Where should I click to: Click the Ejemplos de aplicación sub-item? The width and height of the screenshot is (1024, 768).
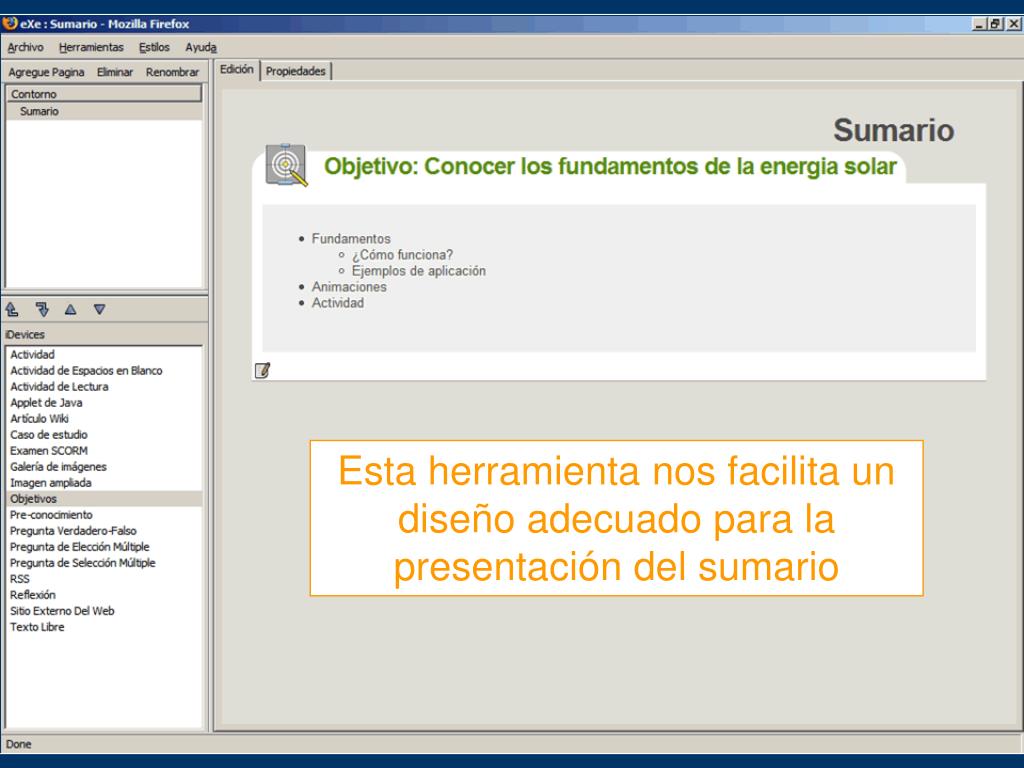click(419, 270)
